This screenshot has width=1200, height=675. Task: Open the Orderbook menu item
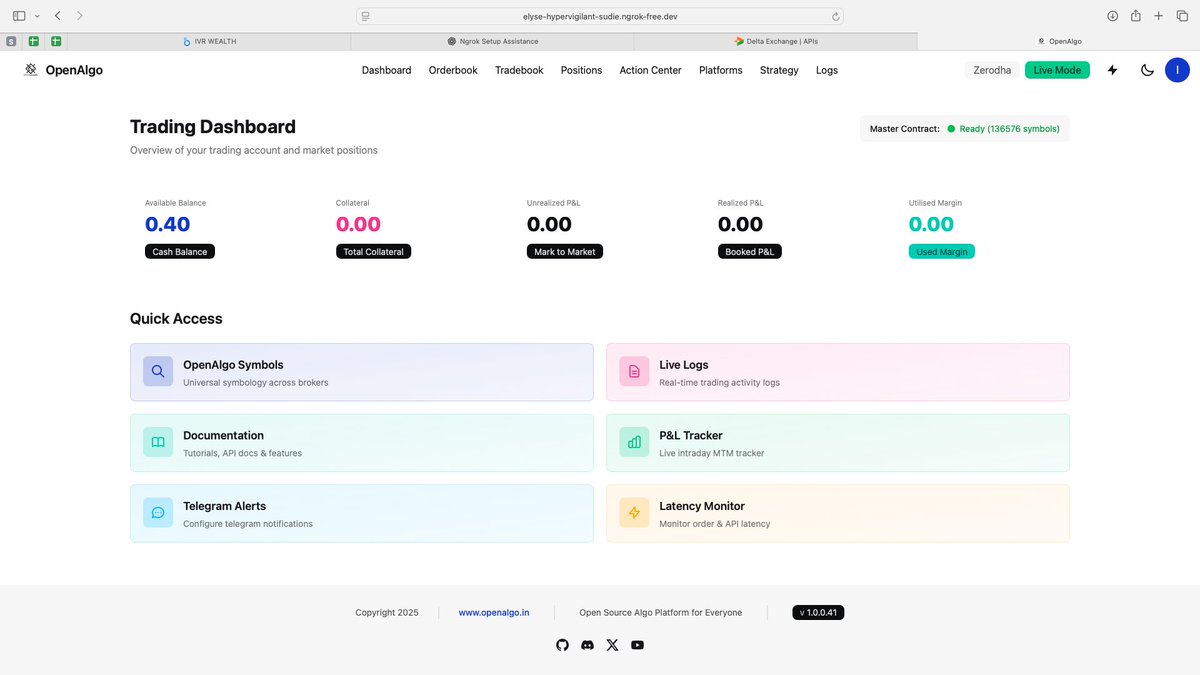click(x=453, y=70)
